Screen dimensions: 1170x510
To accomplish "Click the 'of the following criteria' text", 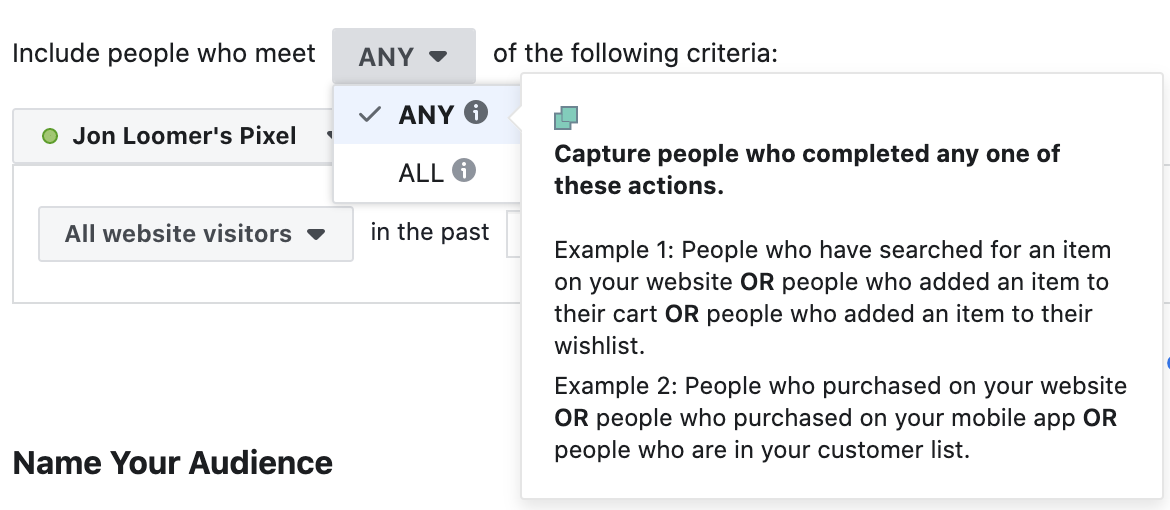I will (635, 54).
